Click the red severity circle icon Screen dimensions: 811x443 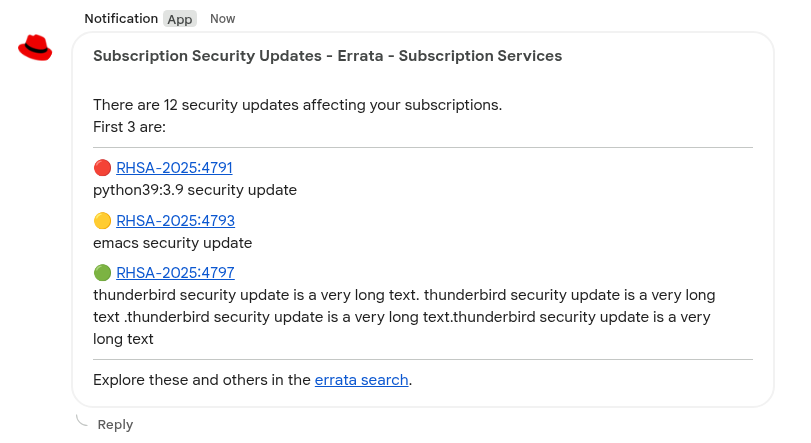tap(102, 168)
